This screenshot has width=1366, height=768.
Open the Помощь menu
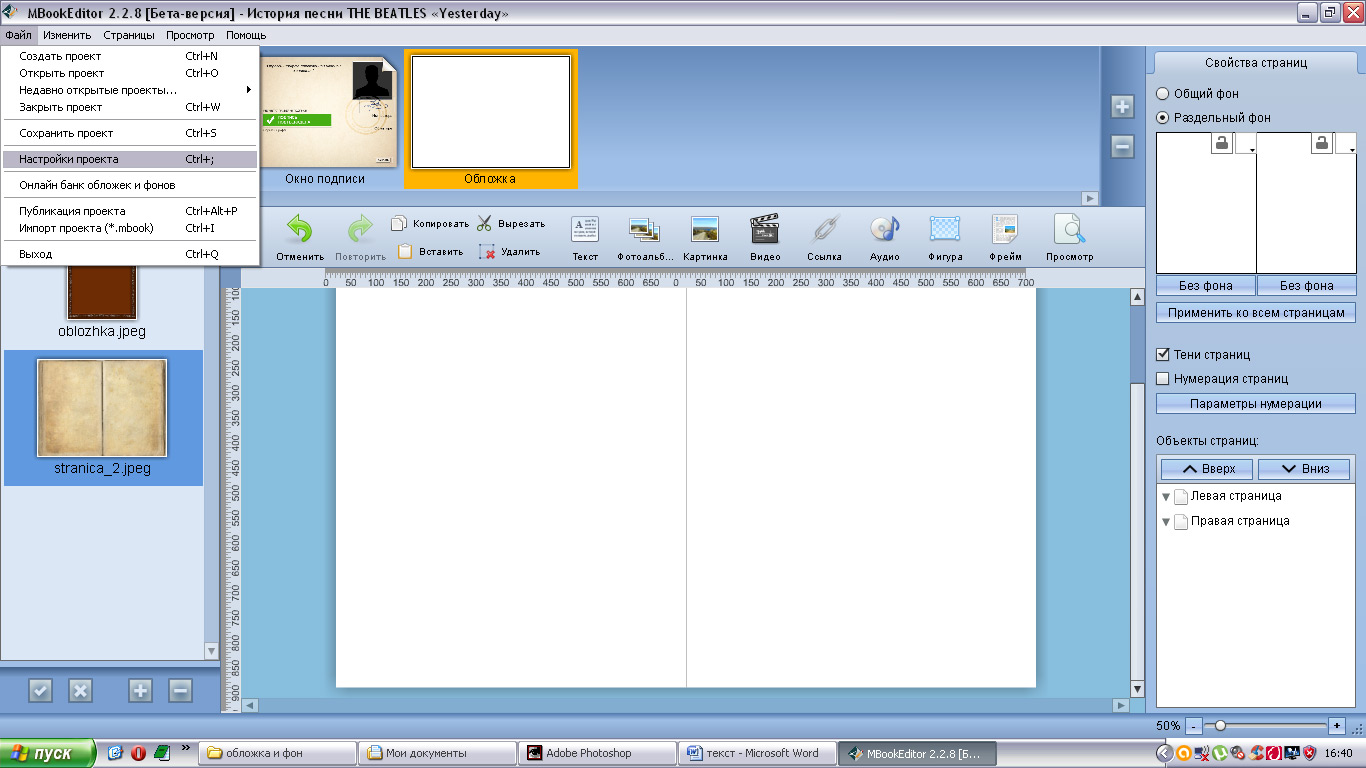[246, 35]
